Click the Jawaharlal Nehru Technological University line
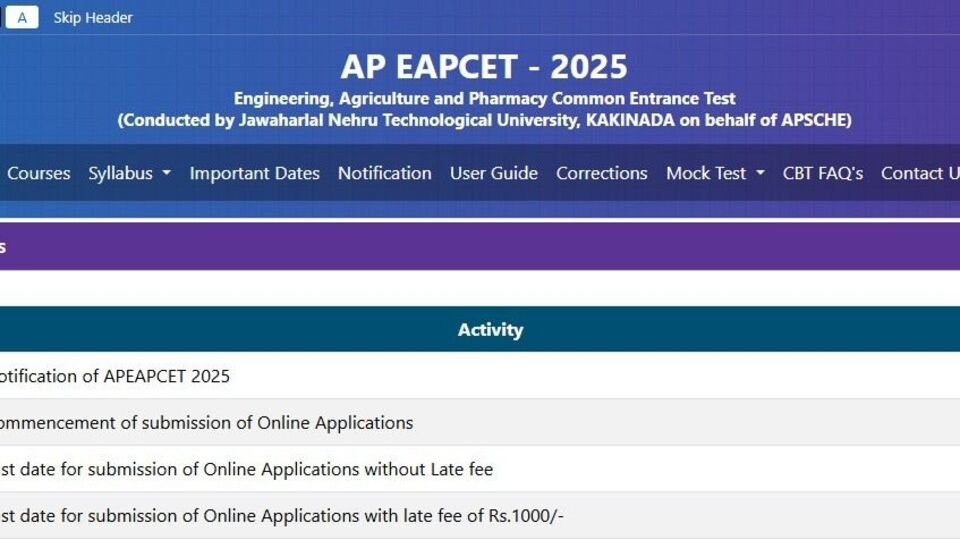The height and width of the screenshot is (540, 960). click(x=484, y=120)
